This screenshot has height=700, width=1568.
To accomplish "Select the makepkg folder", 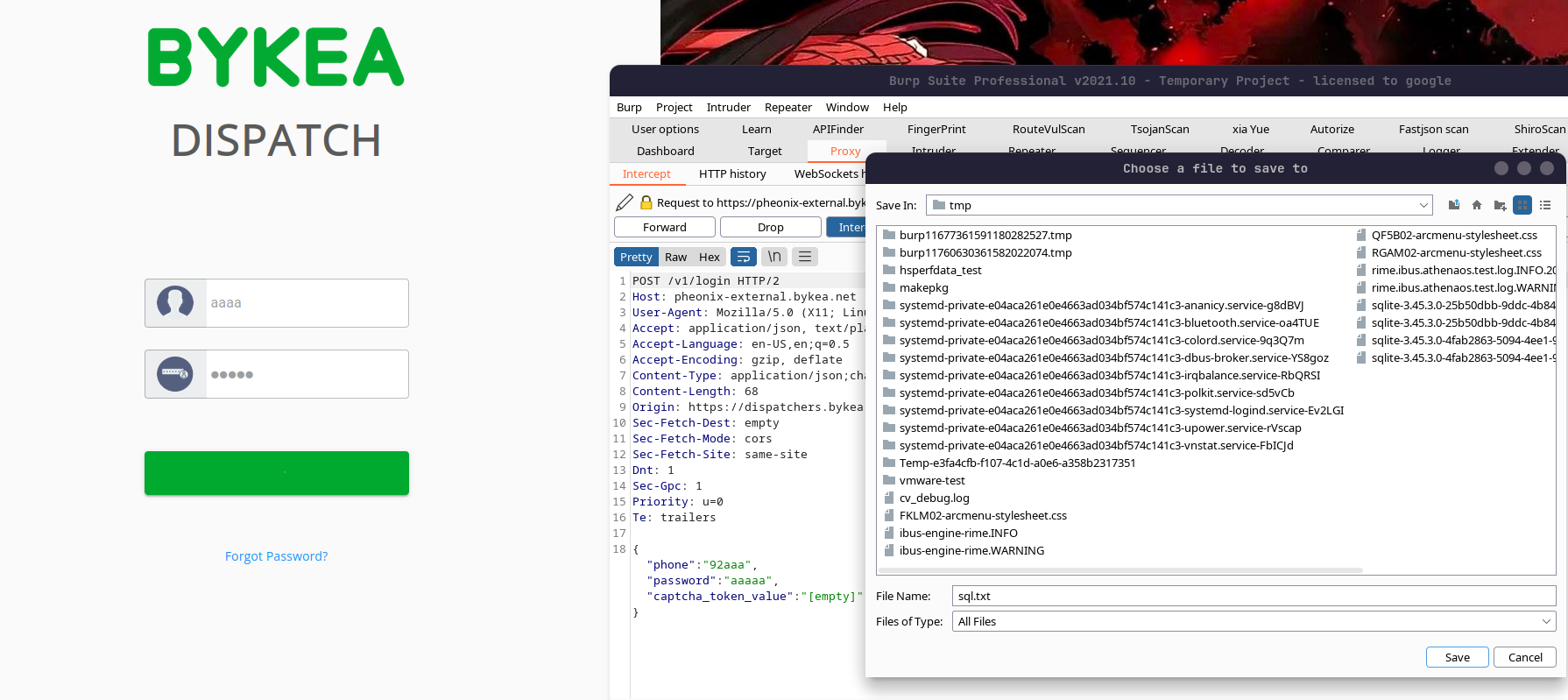I will (915, 287).
